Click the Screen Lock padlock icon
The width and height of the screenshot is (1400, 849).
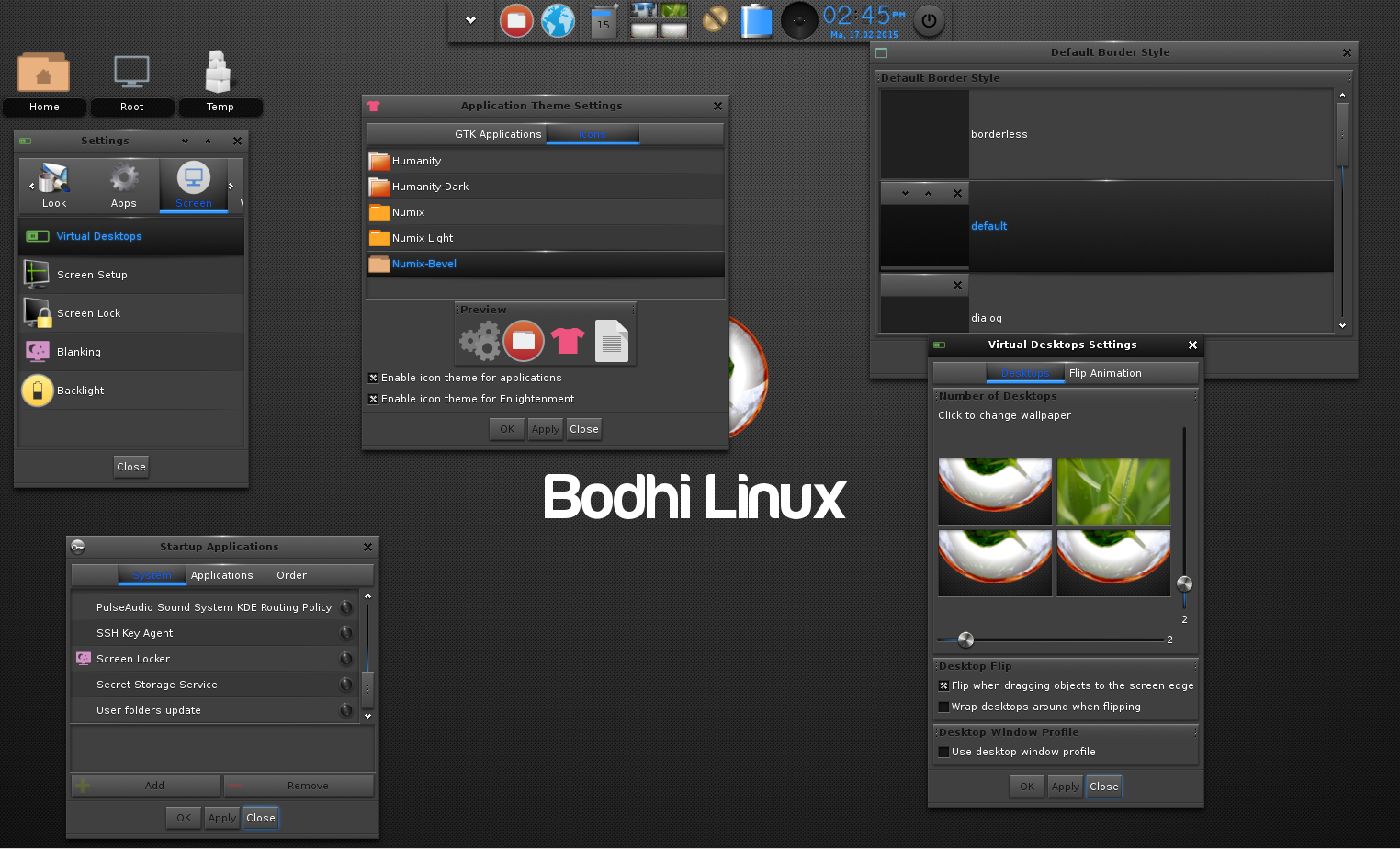coord(38,312)
